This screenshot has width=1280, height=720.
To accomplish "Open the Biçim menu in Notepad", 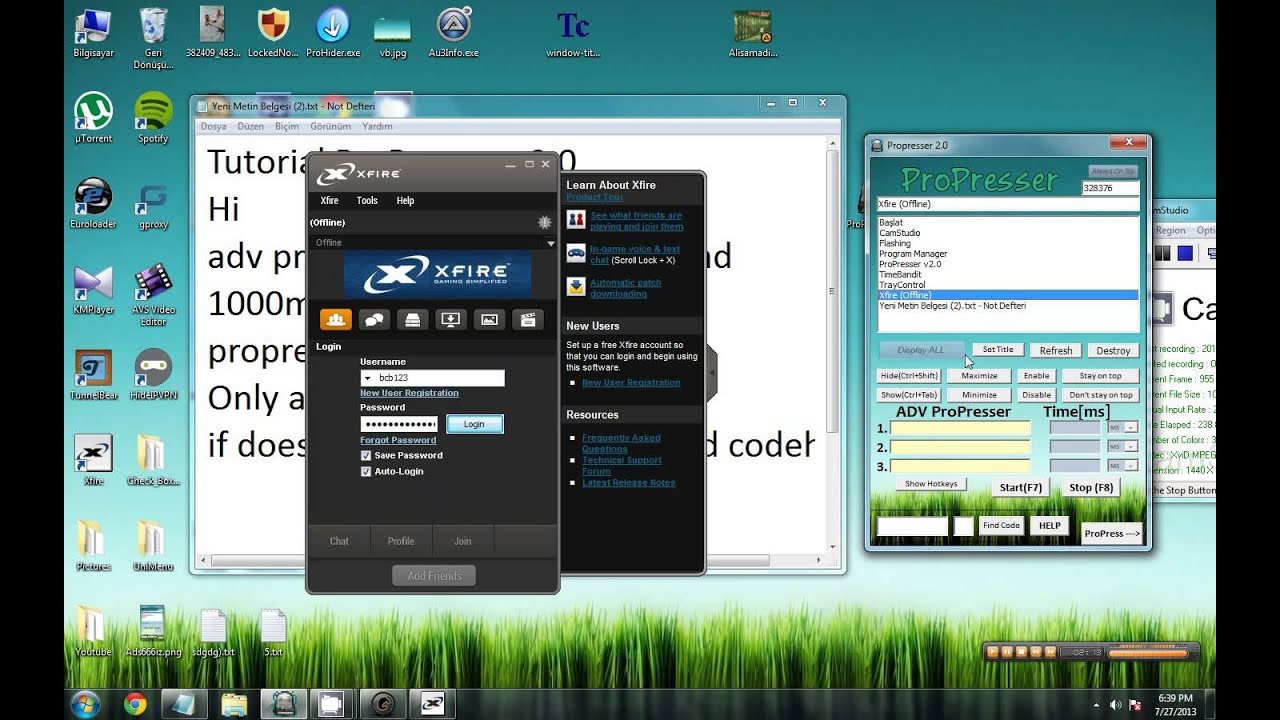I will 287,127.
